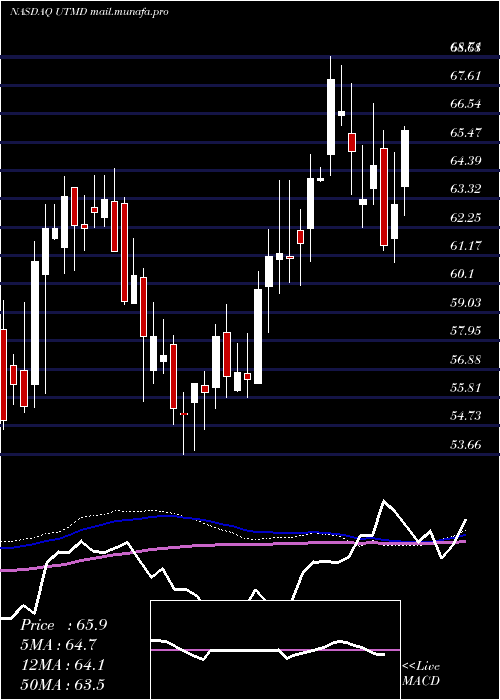
Task: Click the 55.81 price axis label
Action: click(466, 388)
